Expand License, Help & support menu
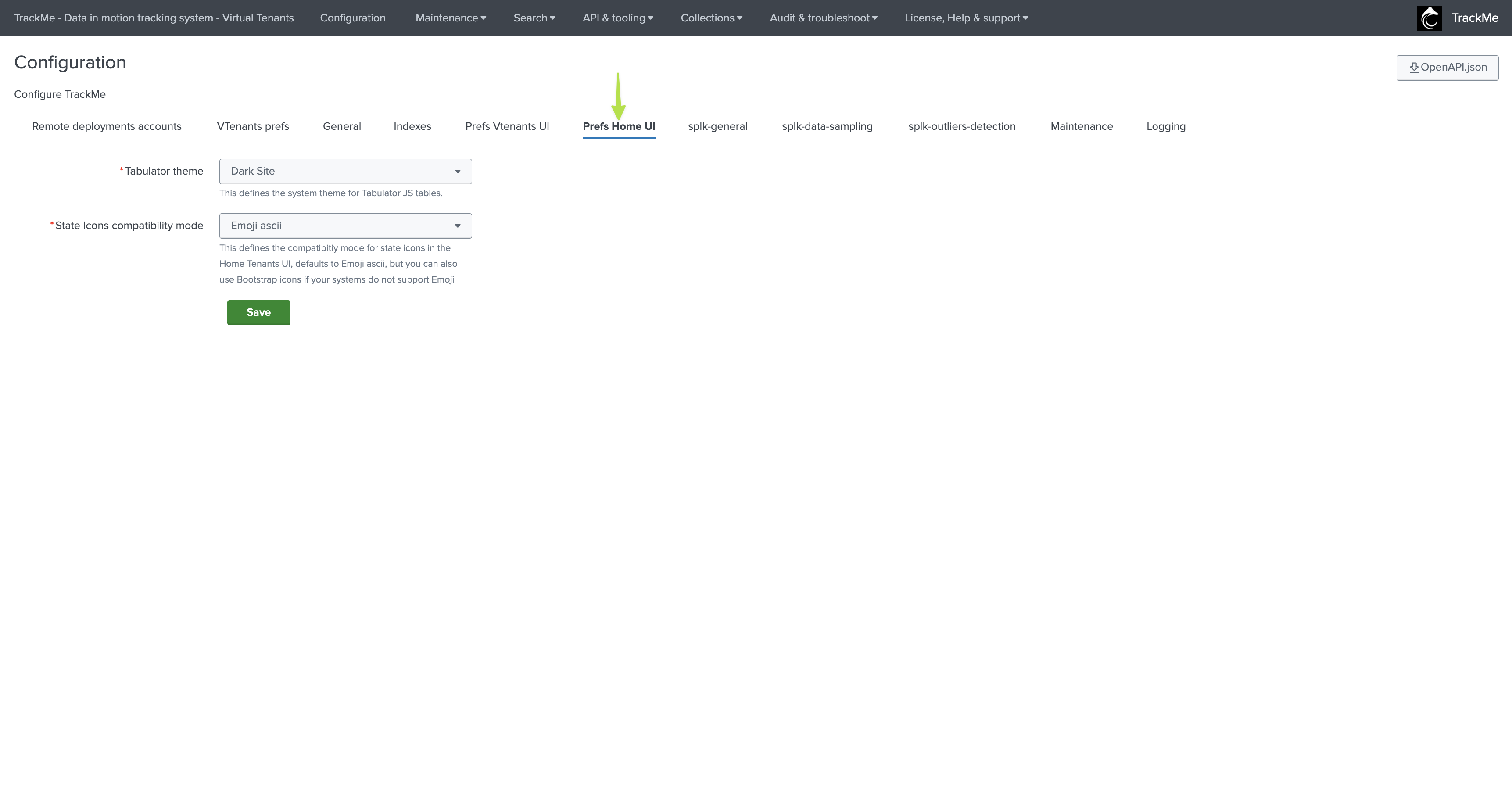The image size is (1512, 809). pyautogui.click(x=966, y=18)
